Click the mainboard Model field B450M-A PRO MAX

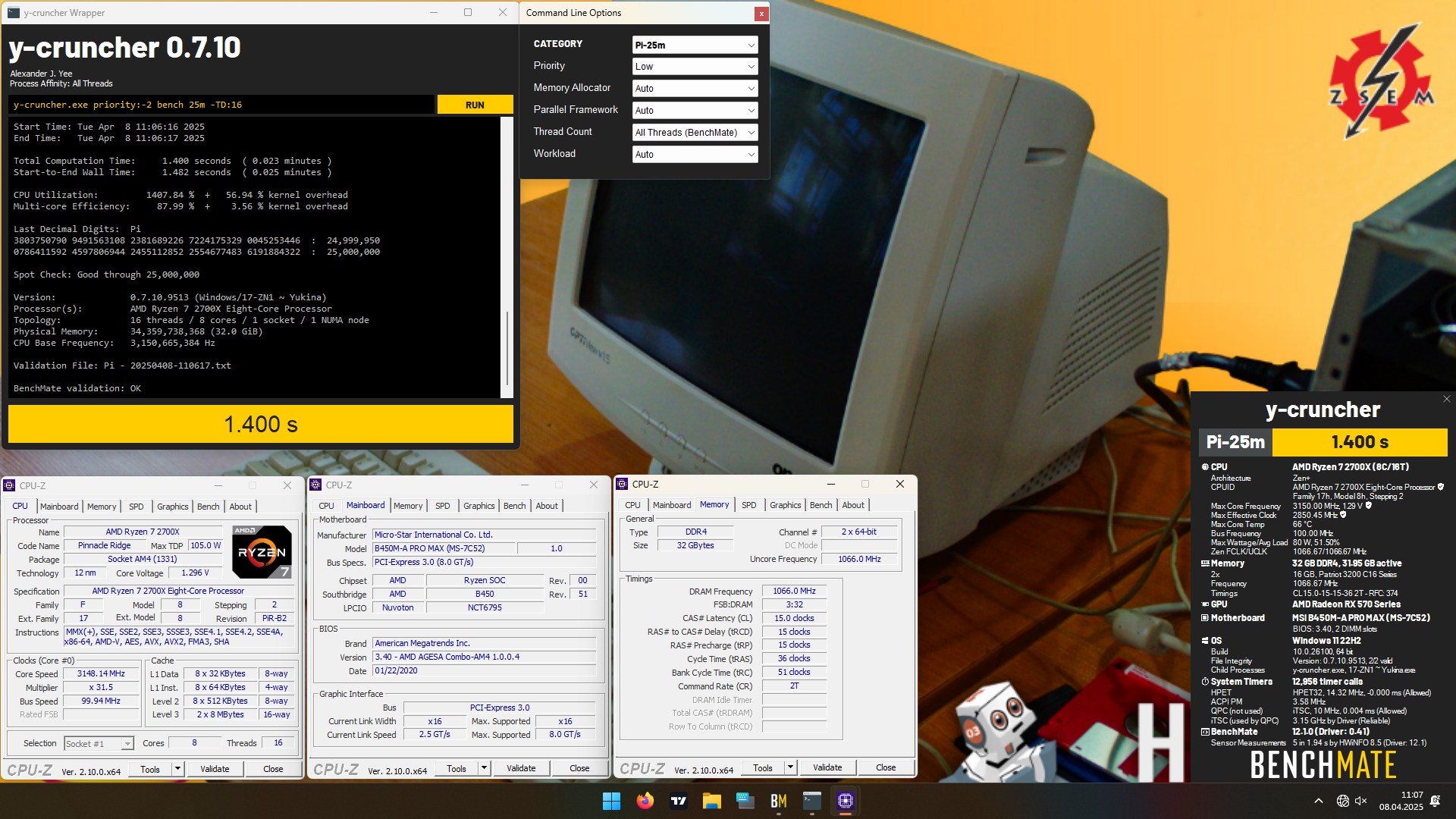pyautogui.click(x=444, y=549)
